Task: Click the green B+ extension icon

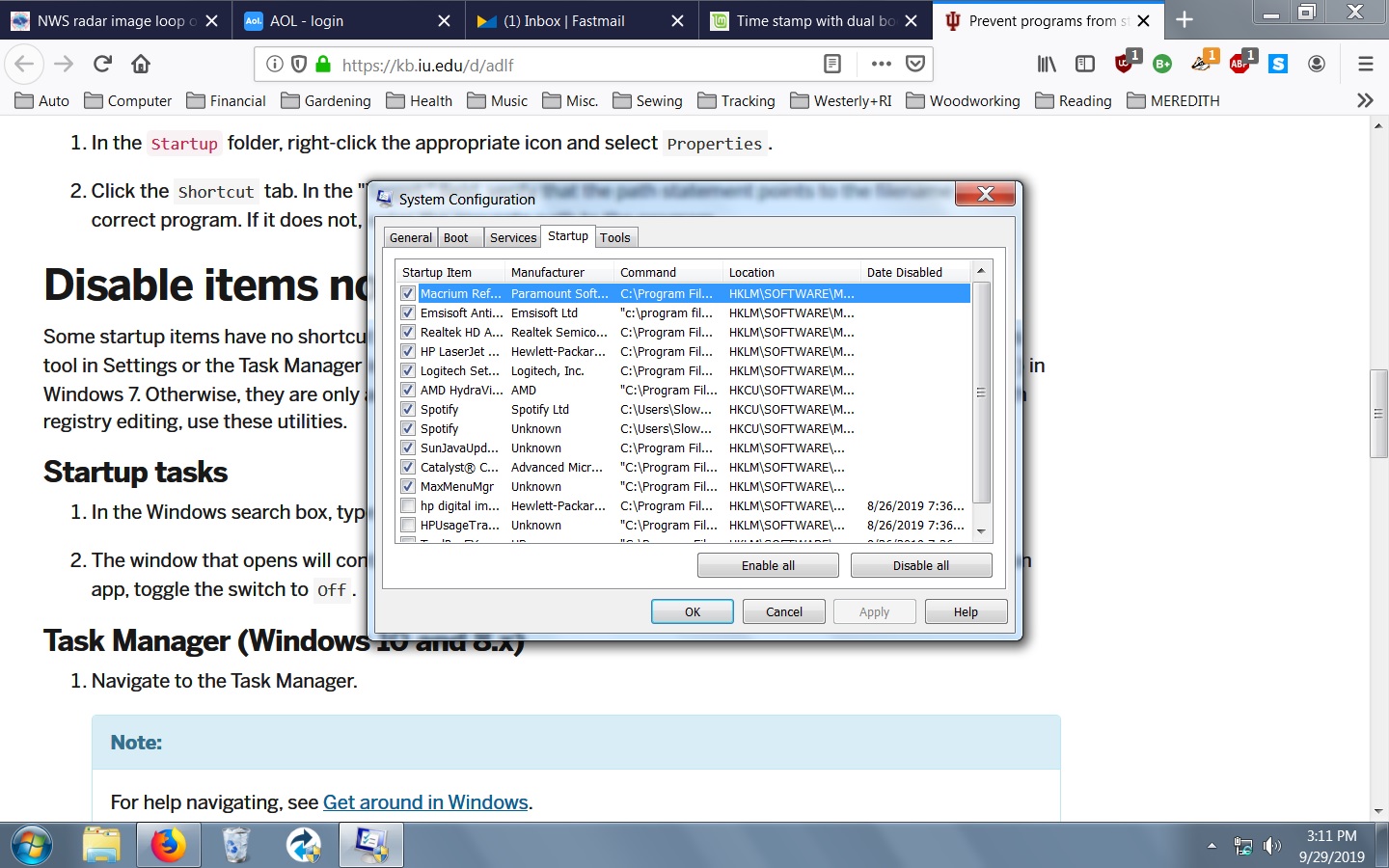Action: click(x=1162, y=65)
